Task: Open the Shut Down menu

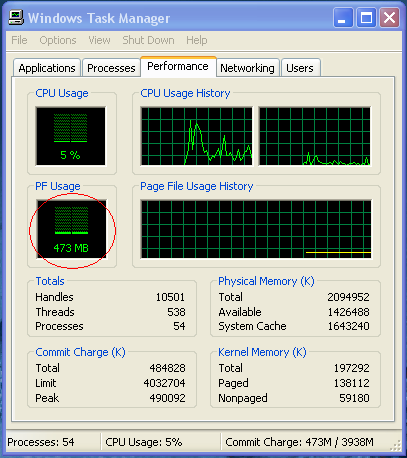Action: (x=148, y=40)
